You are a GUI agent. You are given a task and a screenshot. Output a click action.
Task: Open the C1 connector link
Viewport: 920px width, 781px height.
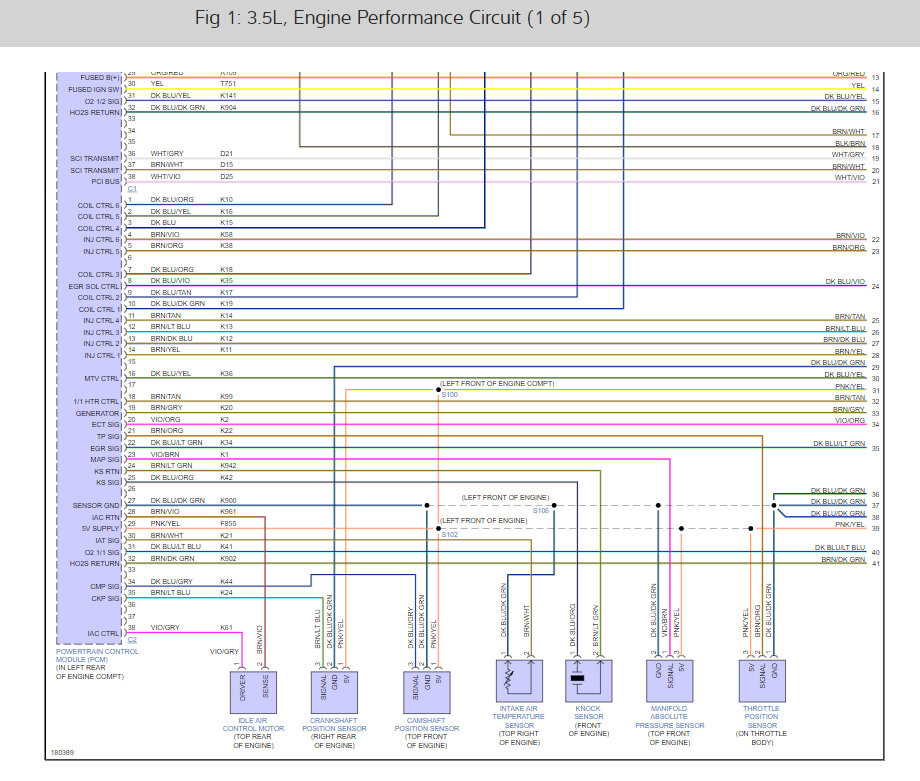pos(132,189)
